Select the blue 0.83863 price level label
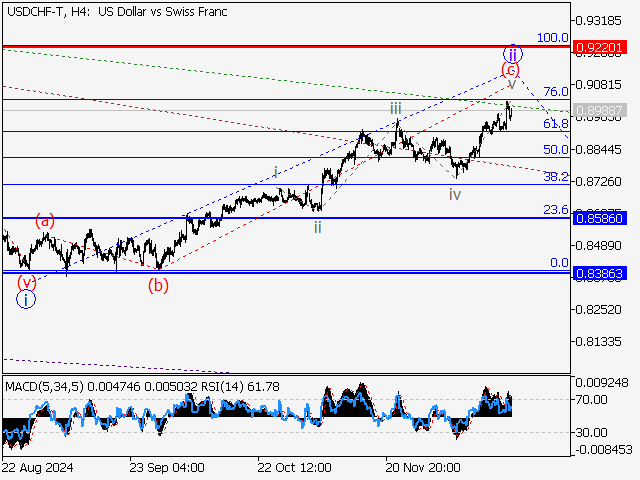 (600, 272)
